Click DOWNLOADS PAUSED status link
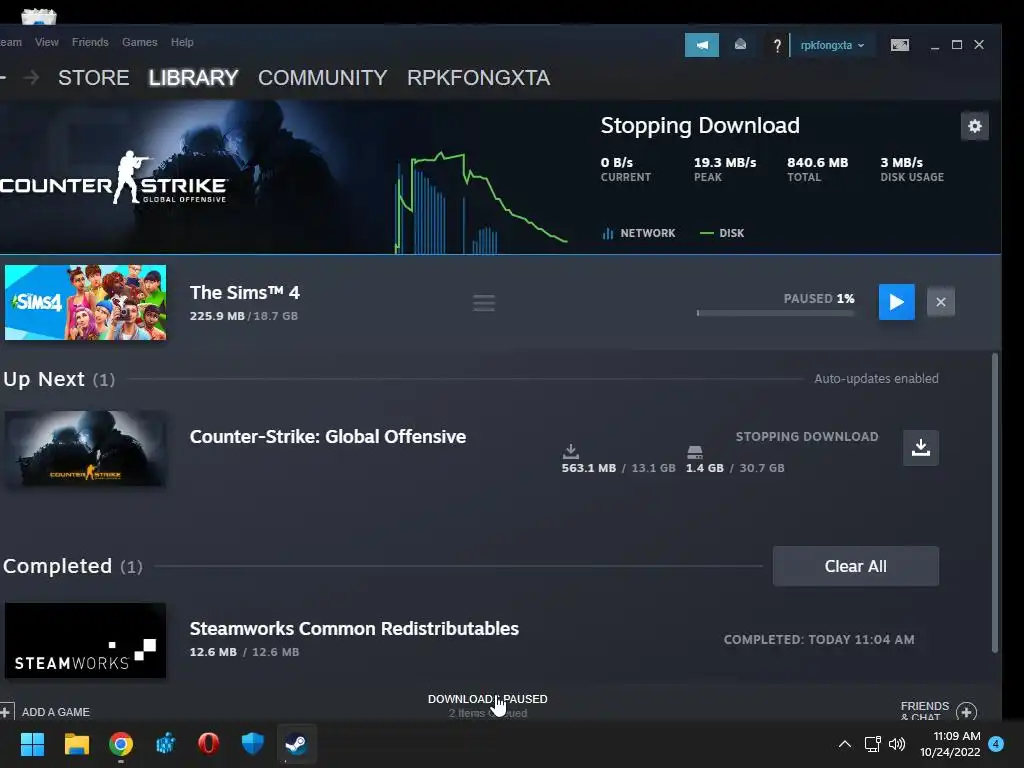 (488, 699)
